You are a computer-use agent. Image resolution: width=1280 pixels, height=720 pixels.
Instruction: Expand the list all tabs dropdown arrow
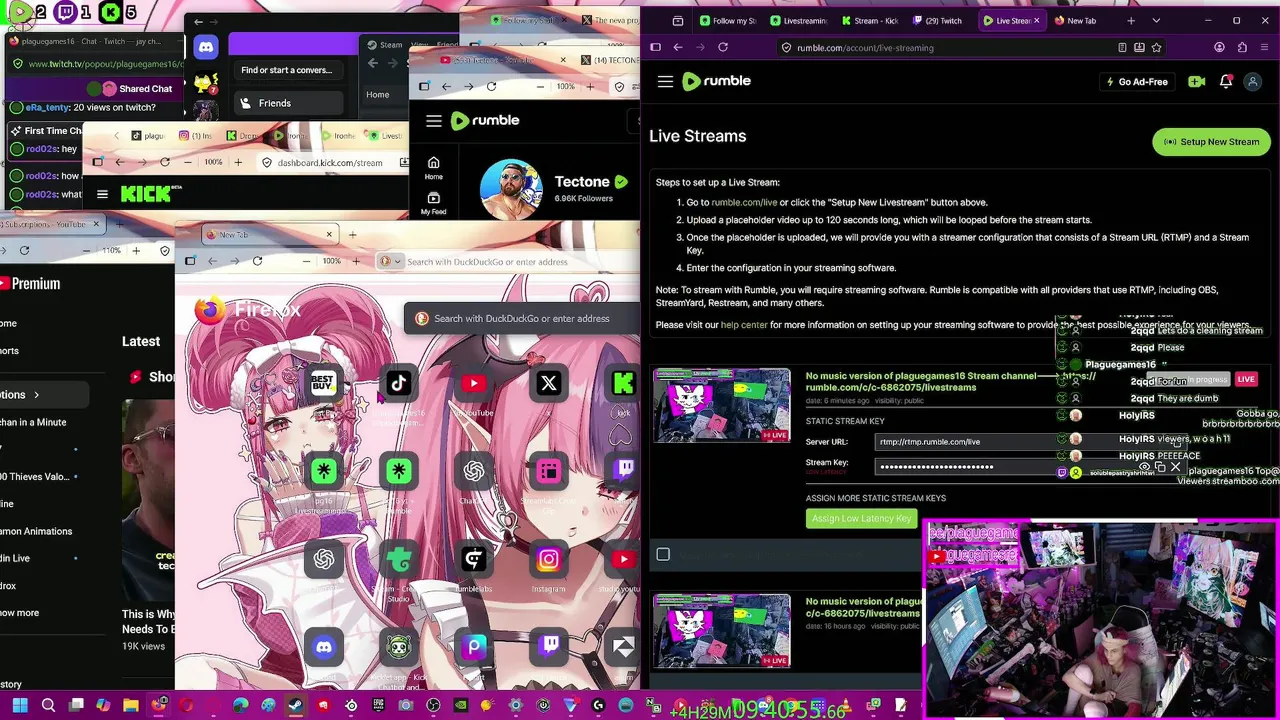[x=1156, y=20]
